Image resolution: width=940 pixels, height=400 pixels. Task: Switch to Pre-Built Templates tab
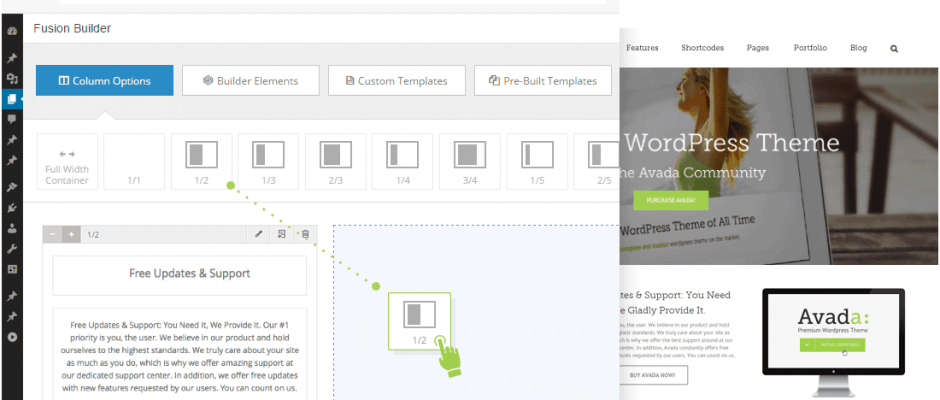(x=543, y=80)
